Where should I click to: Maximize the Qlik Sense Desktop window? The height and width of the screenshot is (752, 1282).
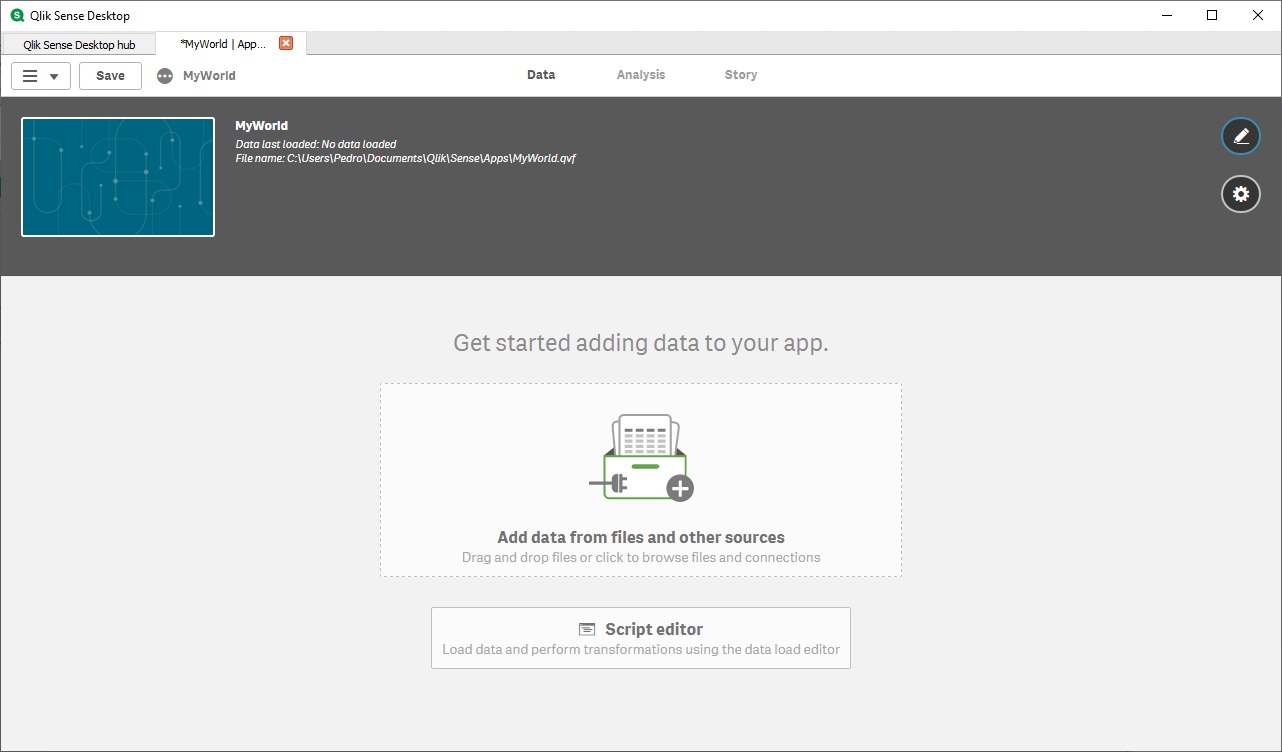point(1212,15)
